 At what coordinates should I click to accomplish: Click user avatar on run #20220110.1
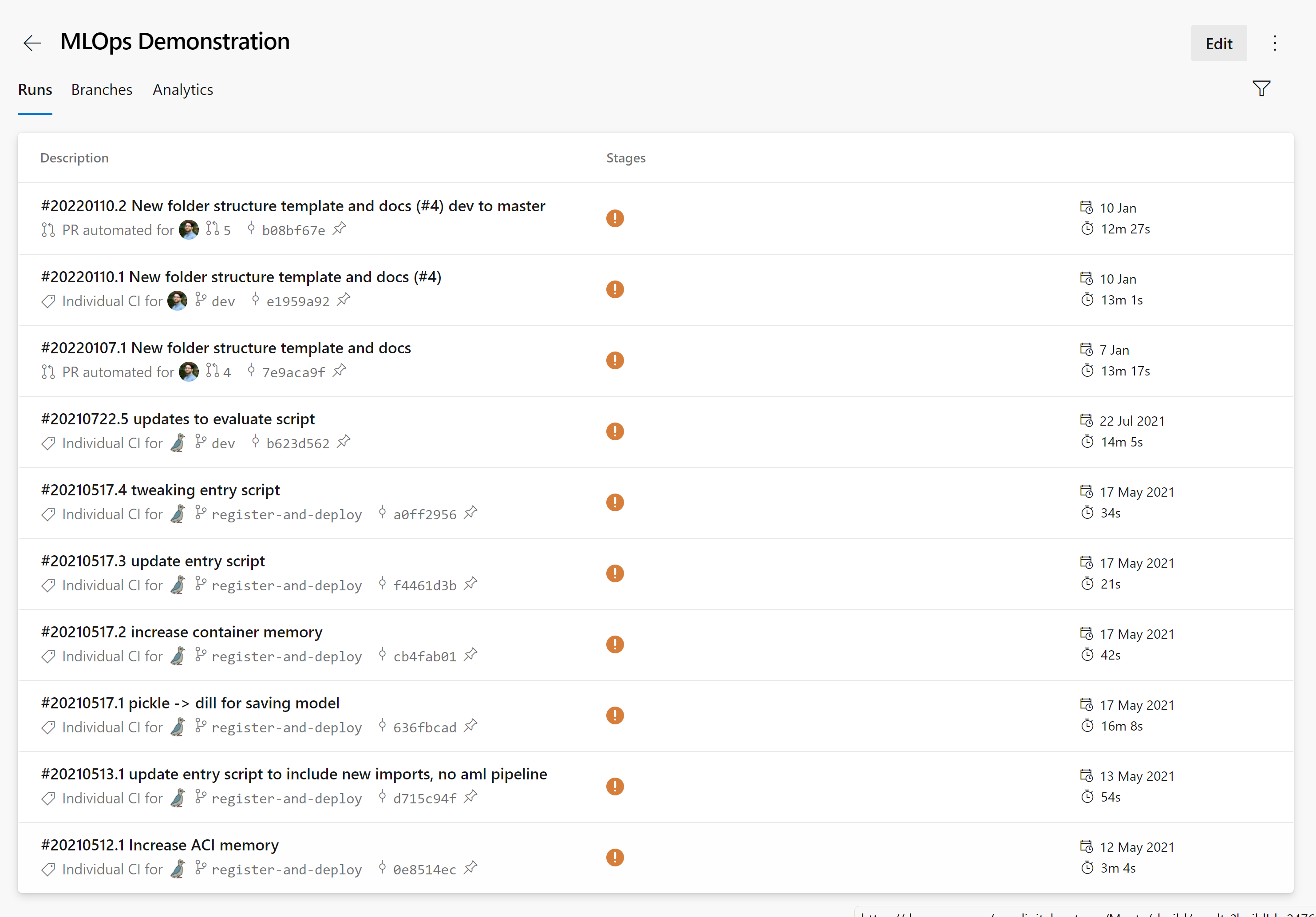click(178, 301)
